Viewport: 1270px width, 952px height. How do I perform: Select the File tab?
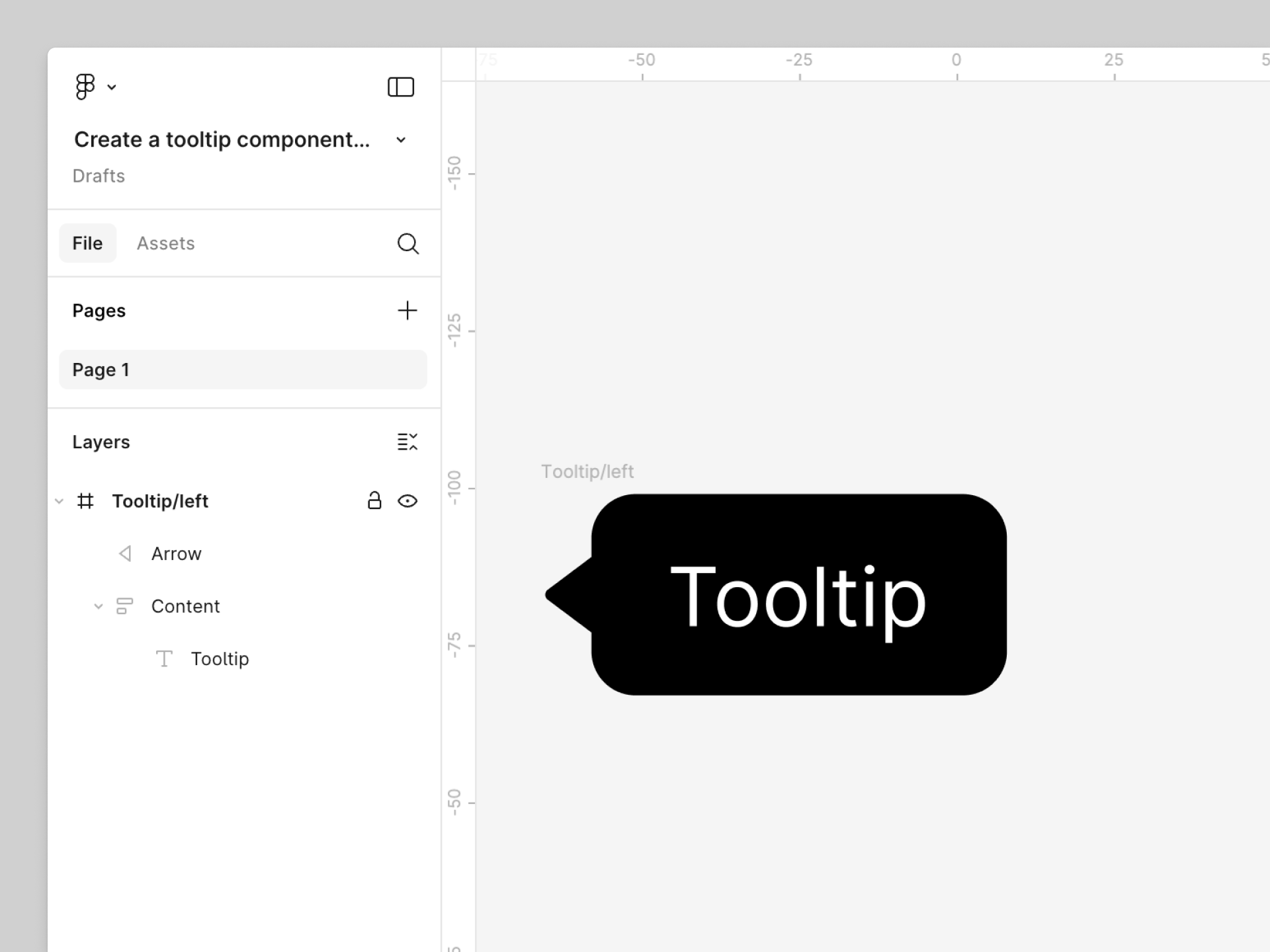pos(87,243)
